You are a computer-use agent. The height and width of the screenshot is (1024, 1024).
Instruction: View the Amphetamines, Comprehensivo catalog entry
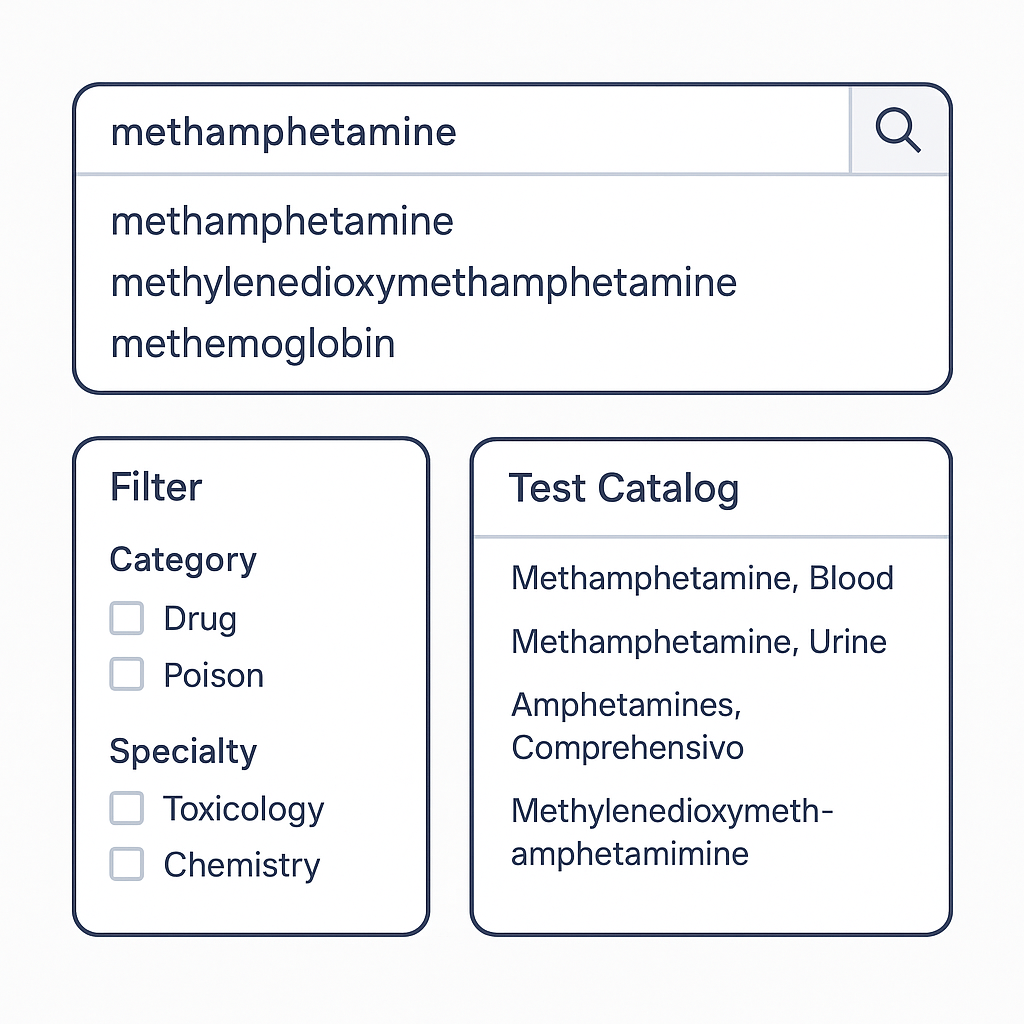pyautogui.click(x=627, y=726)
